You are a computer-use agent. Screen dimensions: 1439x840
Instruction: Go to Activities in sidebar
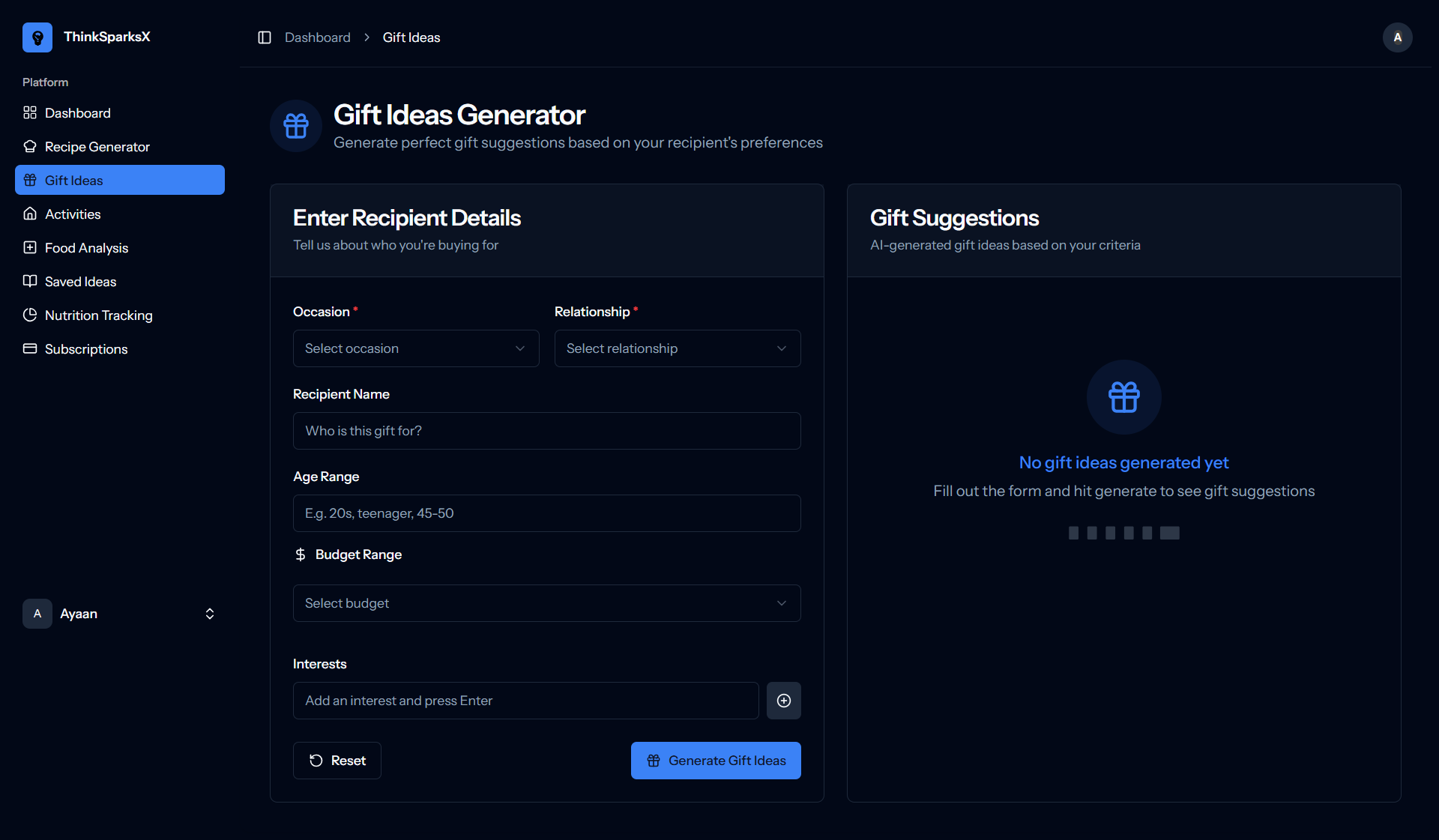pyautogui.click(x=73, y=214)
